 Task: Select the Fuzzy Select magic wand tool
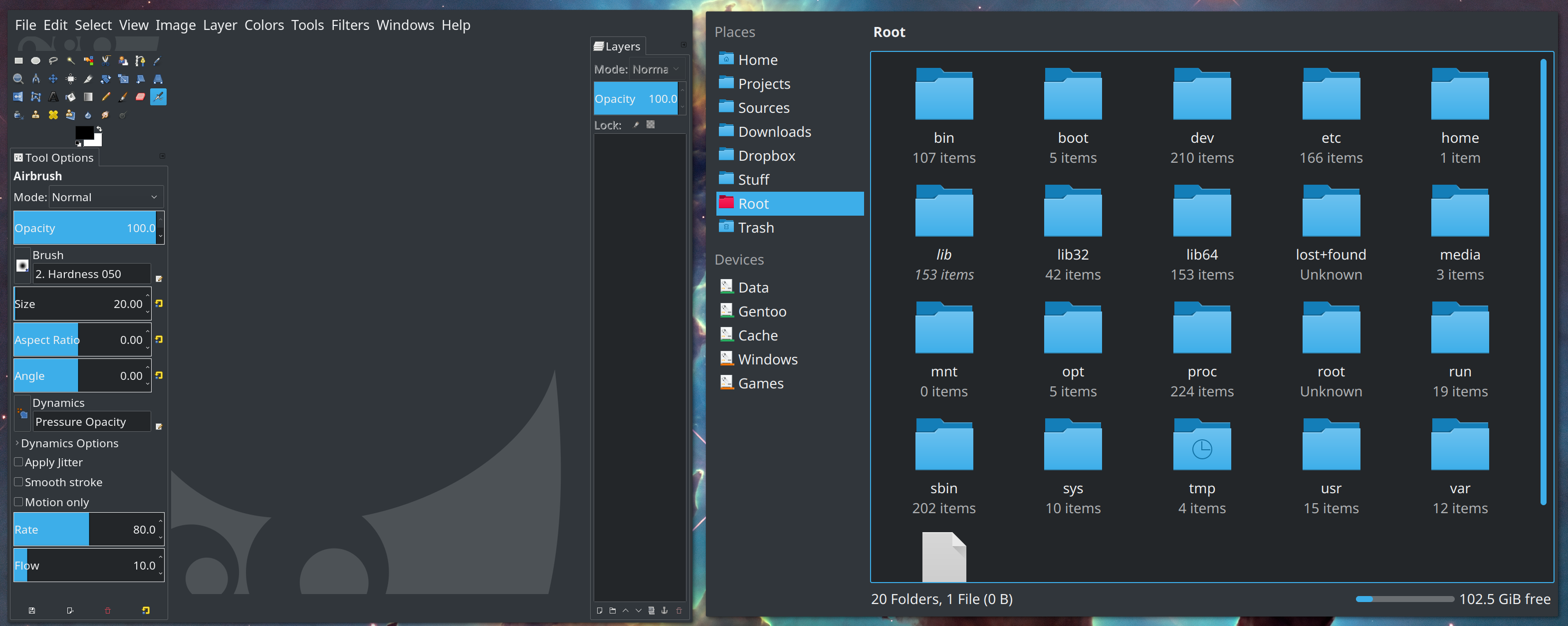[71, 61]
